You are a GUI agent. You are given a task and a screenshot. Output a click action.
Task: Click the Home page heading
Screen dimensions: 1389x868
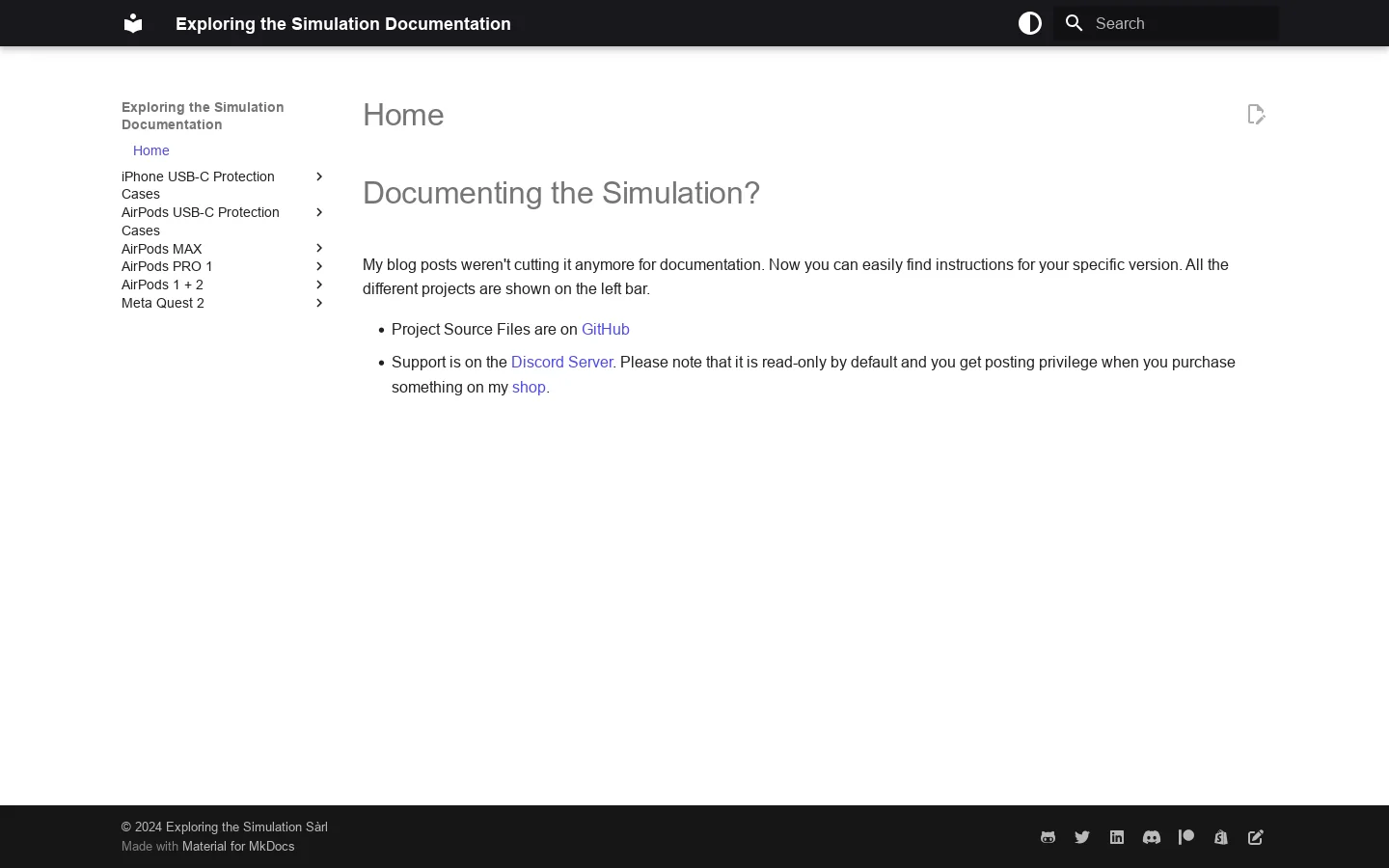[x=403, y=115]
